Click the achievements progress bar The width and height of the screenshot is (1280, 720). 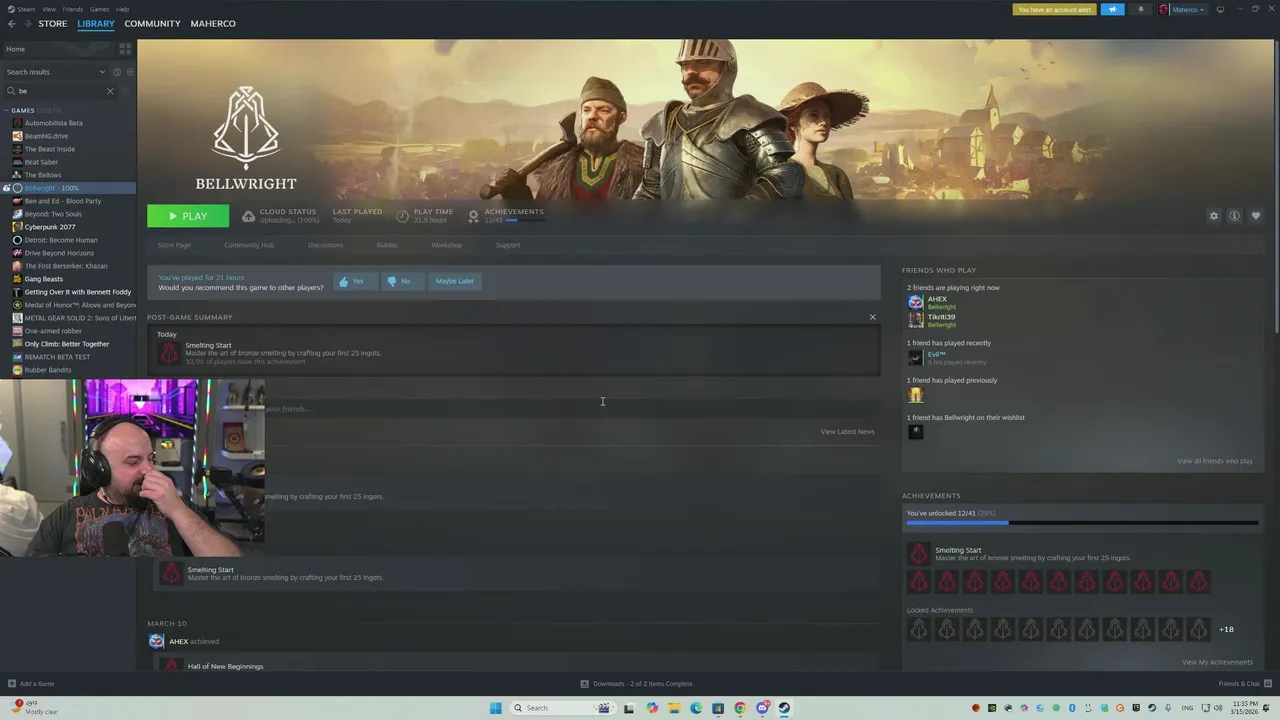pyautogui.click(x=1082, y=523)
